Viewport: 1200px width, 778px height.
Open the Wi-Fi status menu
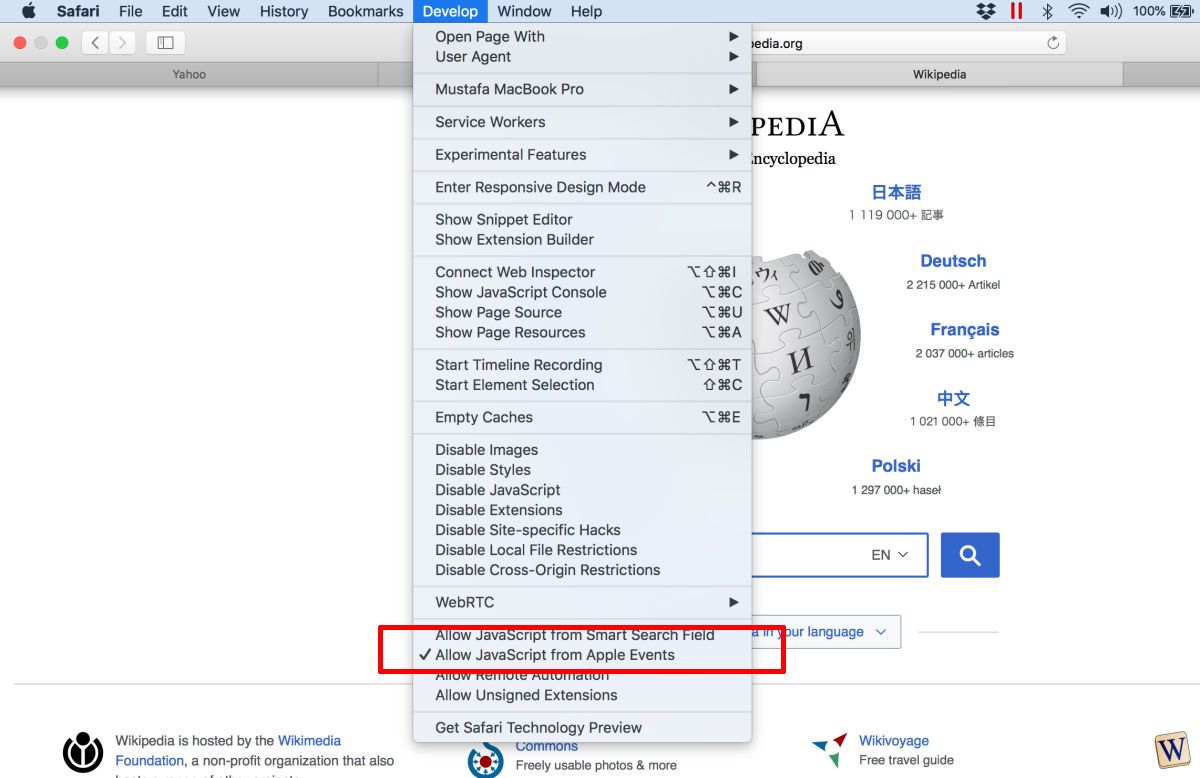coord(1078,11)
